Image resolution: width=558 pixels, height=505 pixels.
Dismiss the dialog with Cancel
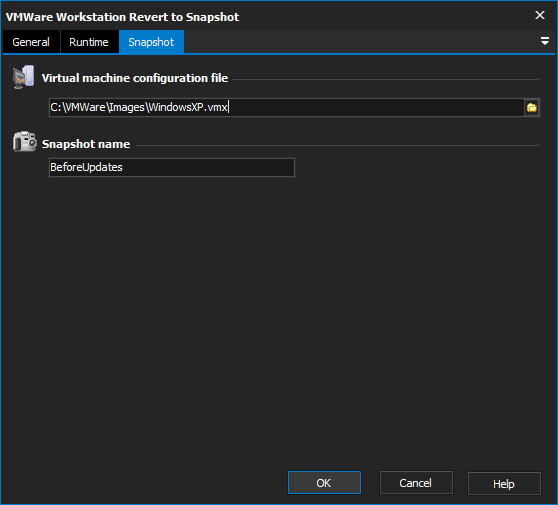pos(416,483)
